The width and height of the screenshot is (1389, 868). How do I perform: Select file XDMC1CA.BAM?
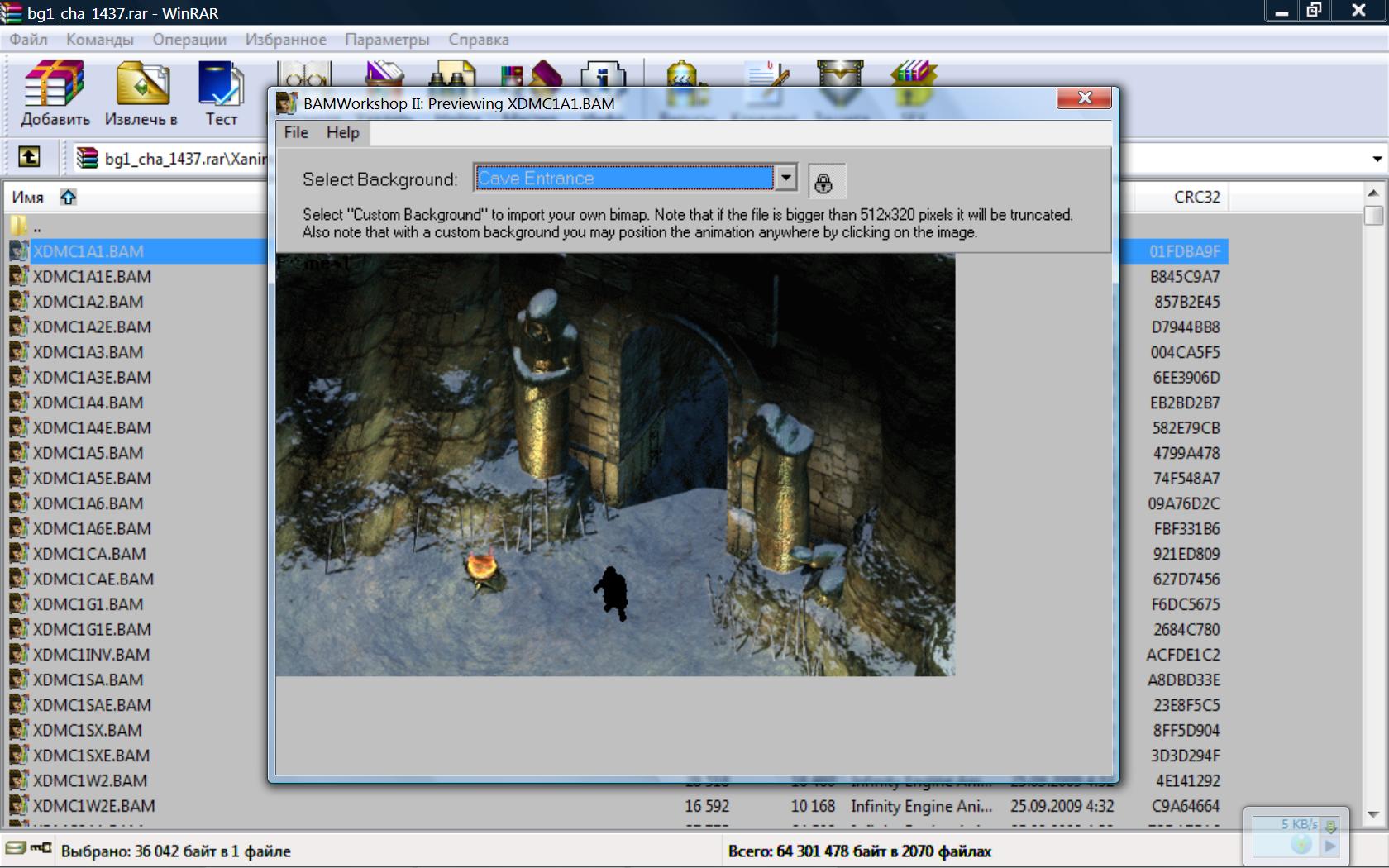pyautogui.click(x=89, y=554)
